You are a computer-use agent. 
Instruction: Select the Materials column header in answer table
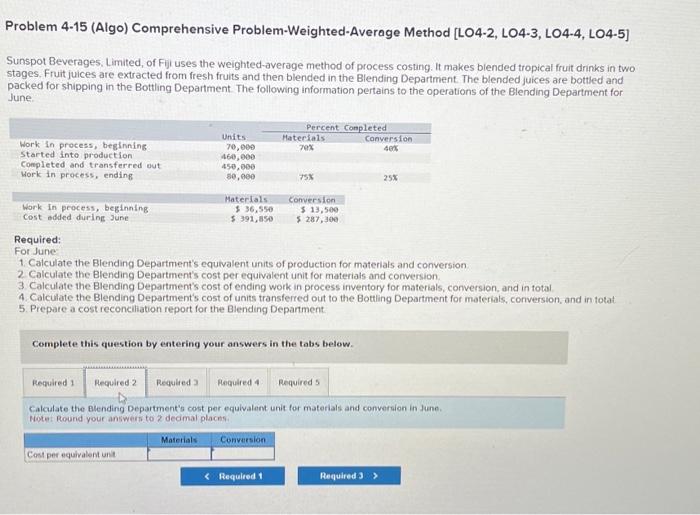coord(179,440)
